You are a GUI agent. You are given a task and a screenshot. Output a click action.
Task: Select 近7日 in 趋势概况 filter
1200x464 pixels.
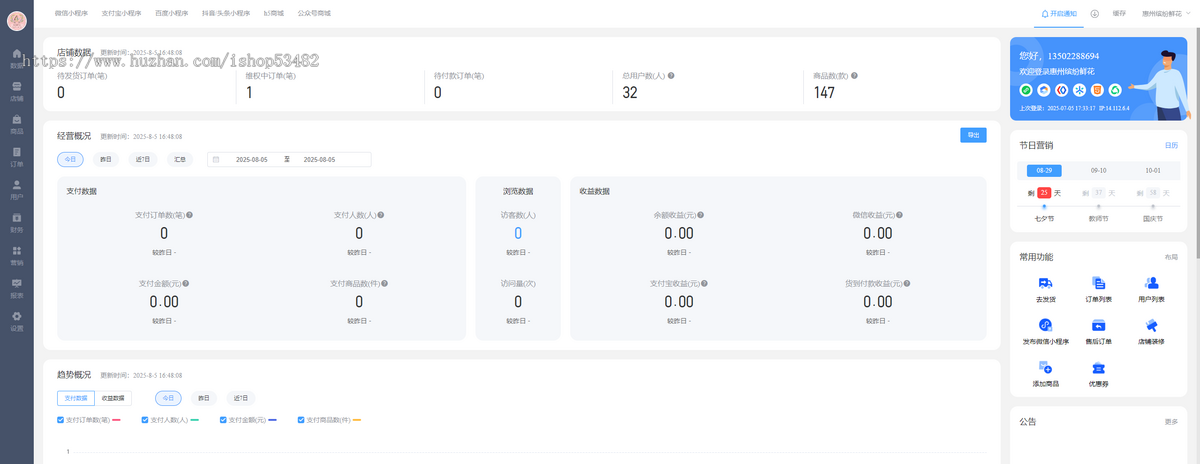pos(241,398)
